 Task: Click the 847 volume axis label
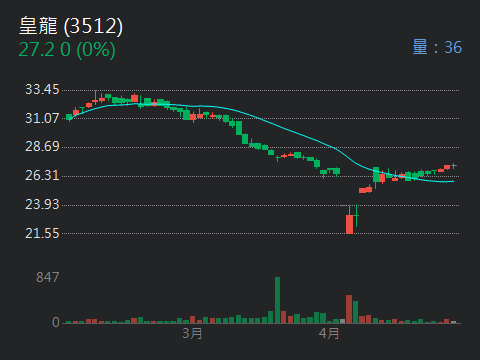coord(48,277)
